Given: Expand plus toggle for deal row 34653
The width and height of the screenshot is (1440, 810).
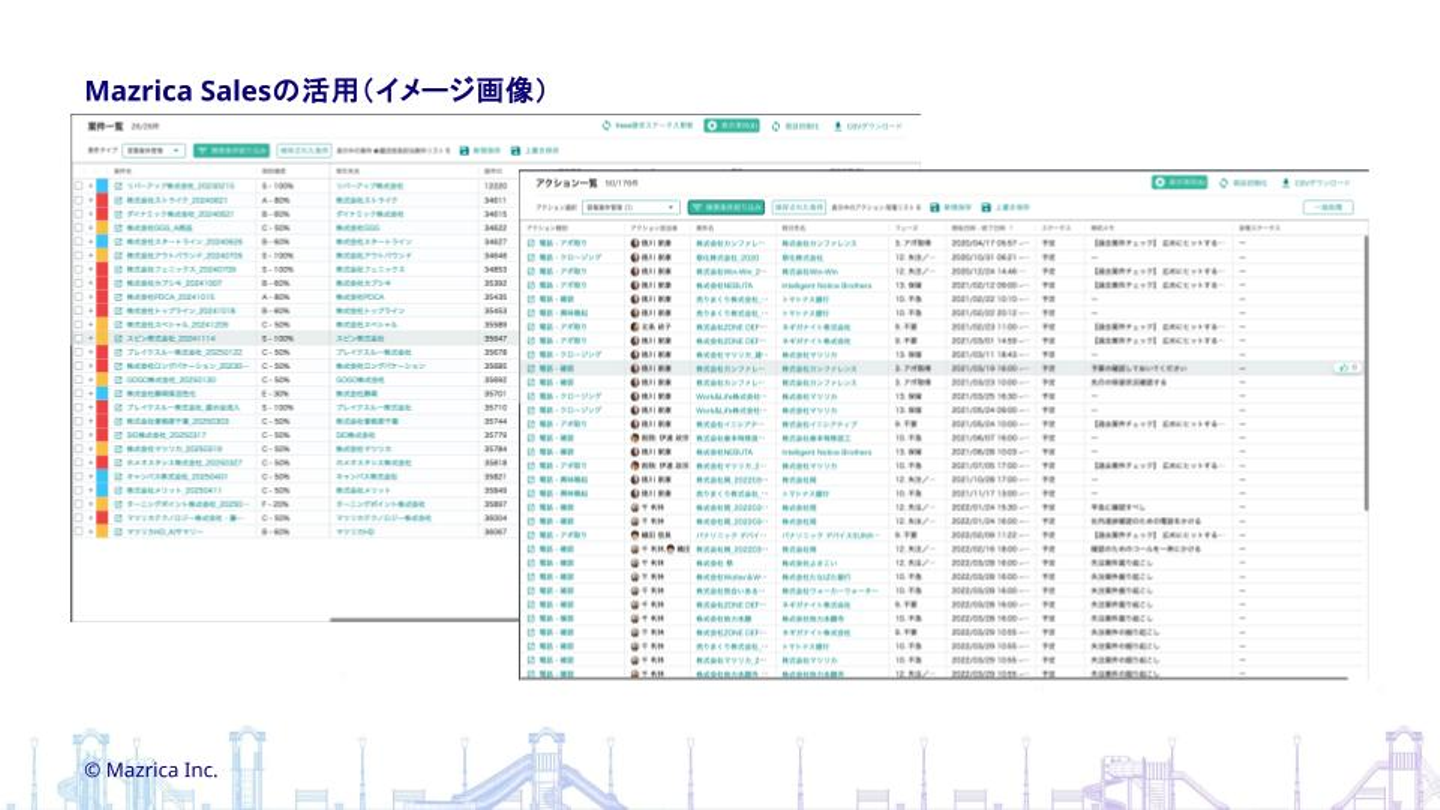Looking at the screenshot, I should coord(90,269).
